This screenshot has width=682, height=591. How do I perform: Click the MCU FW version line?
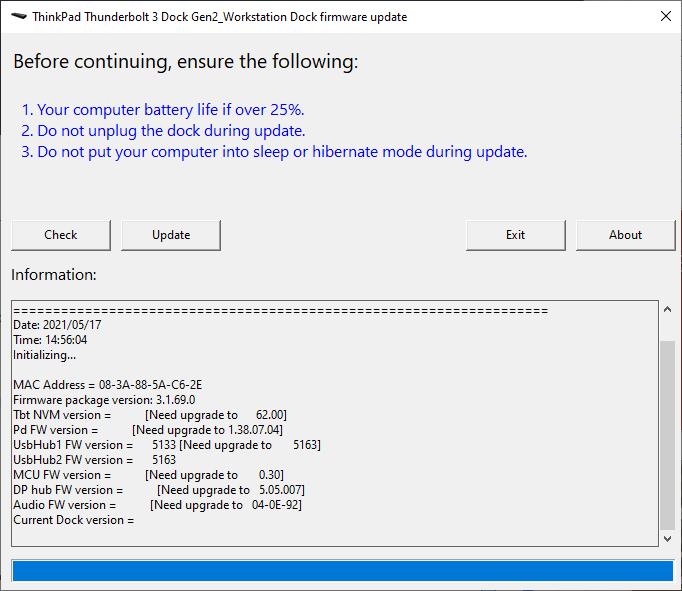[148, 475]
